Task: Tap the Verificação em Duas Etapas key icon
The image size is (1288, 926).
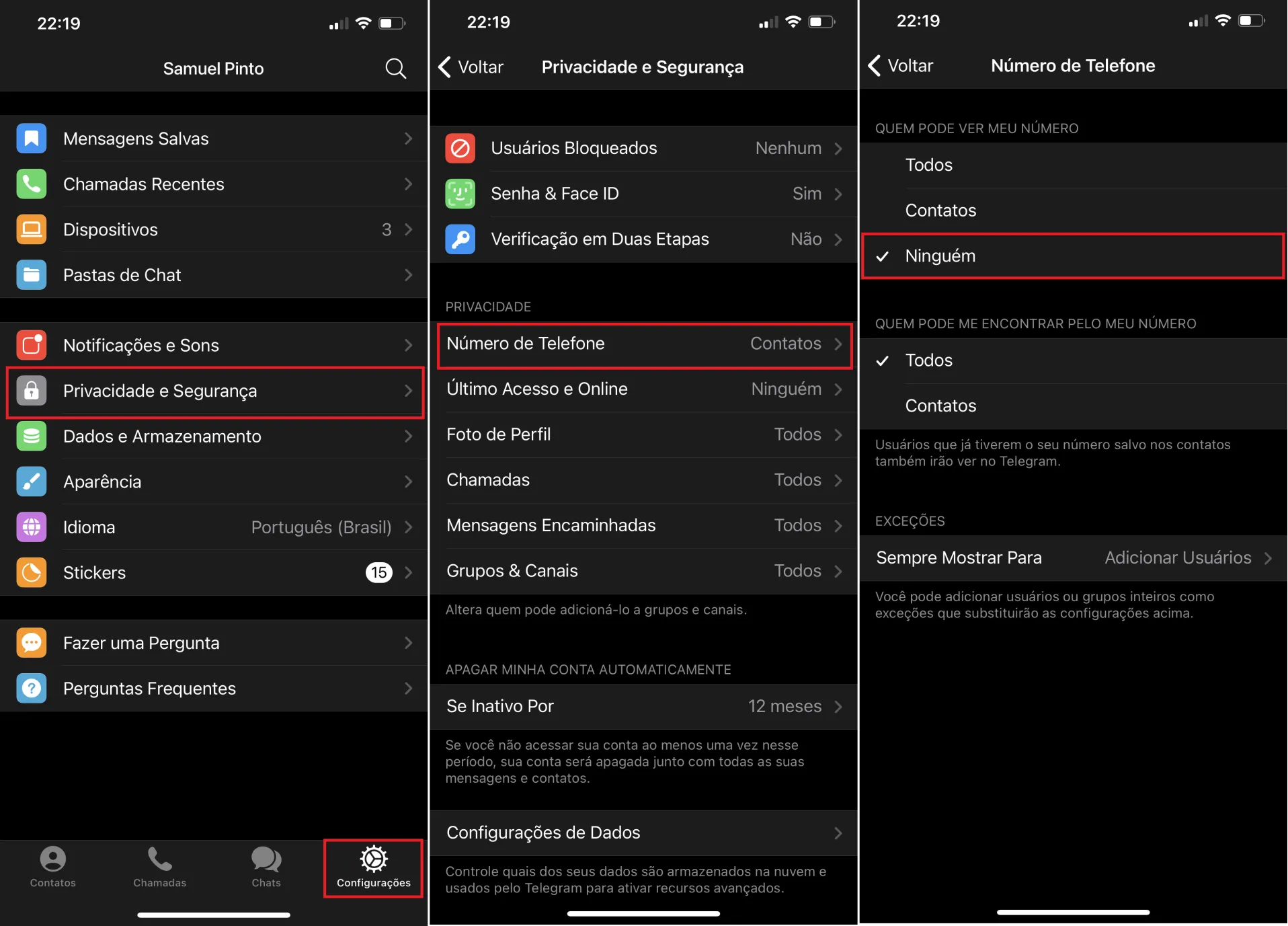Action: 460,239
